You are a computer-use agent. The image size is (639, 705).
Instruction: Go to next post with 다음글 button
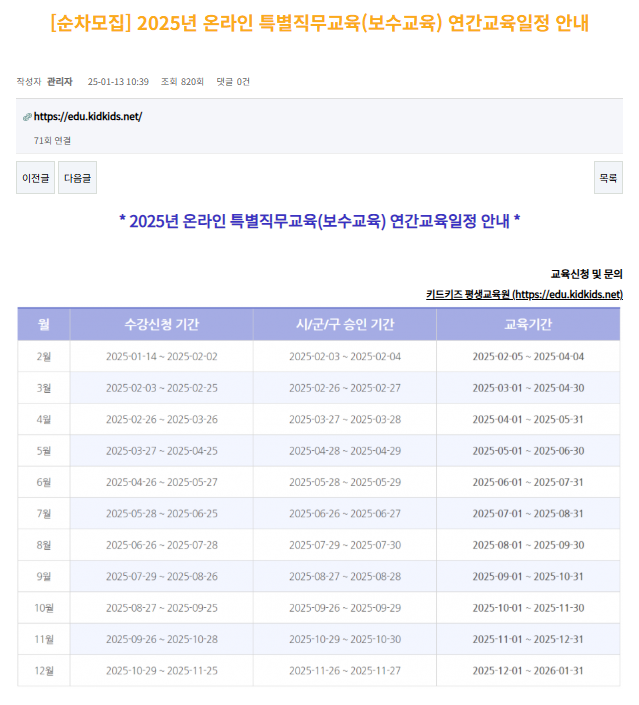point(77,178)
